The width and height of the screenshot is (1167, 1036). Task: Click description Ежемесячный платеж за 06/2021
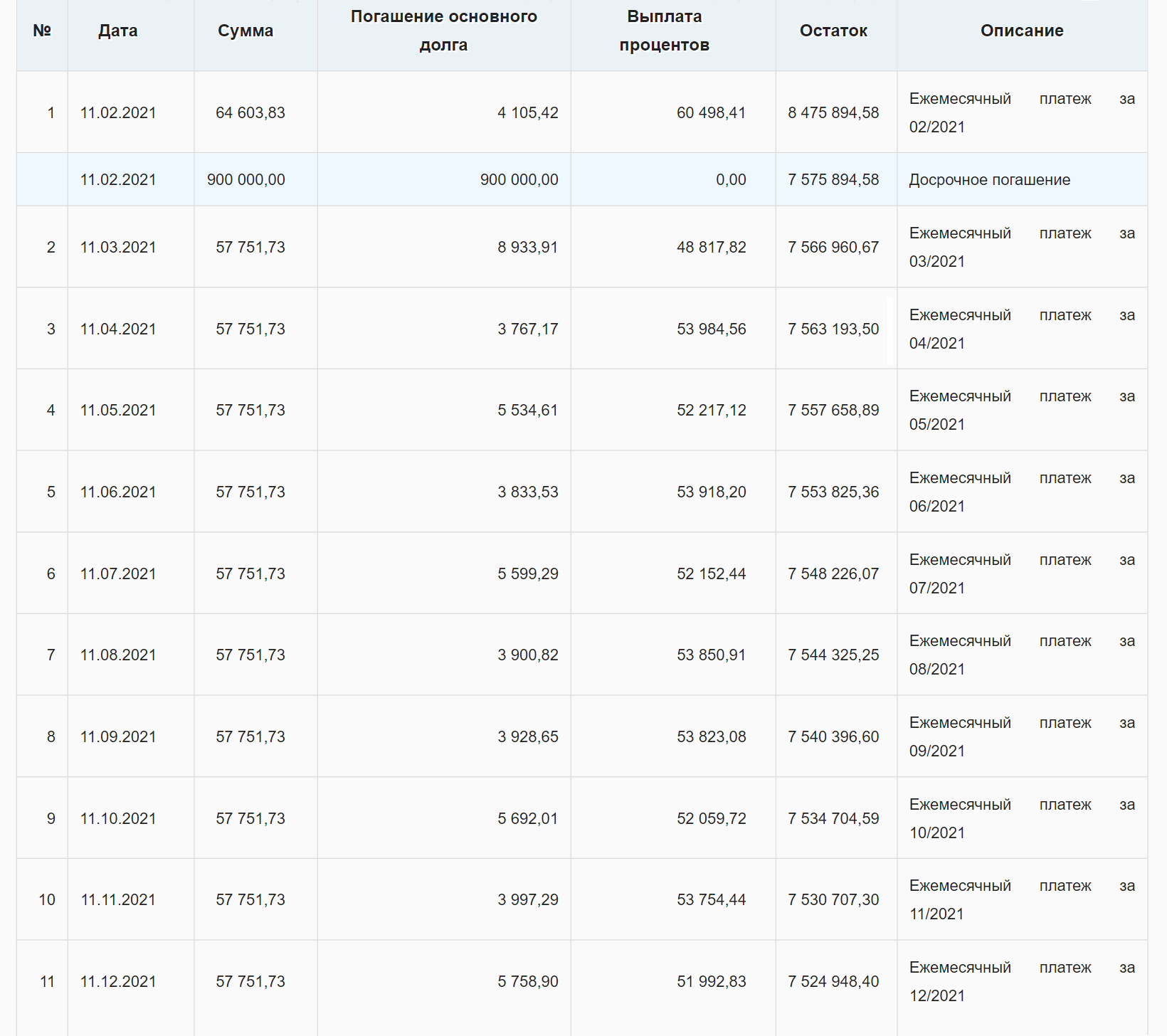(x=1022, y=492)
